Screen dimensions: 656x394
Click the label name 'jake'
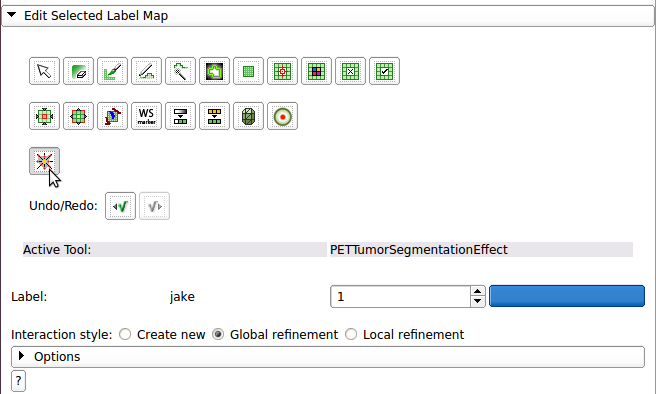click(x=182, y=297)
